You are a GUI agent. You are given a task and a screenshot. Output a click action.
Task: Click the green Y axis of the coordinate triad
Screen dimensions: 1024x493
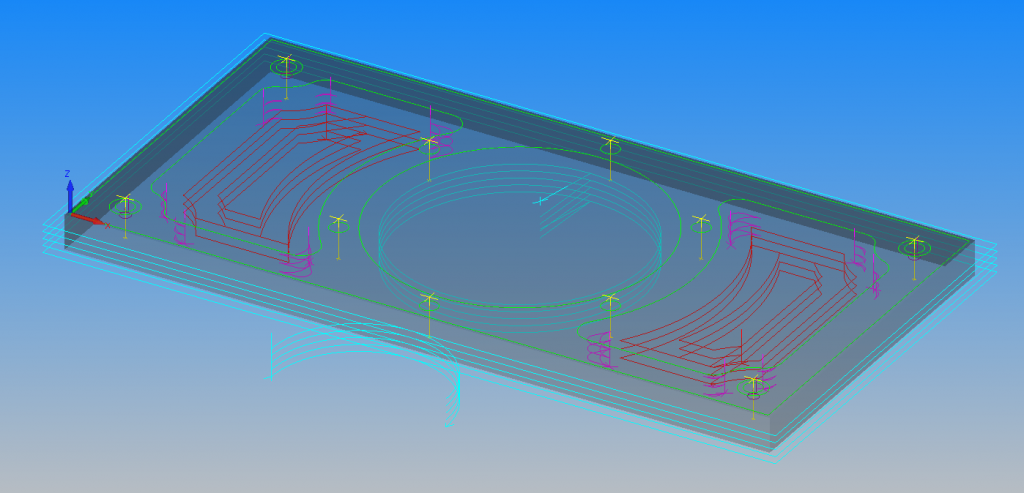82,203
